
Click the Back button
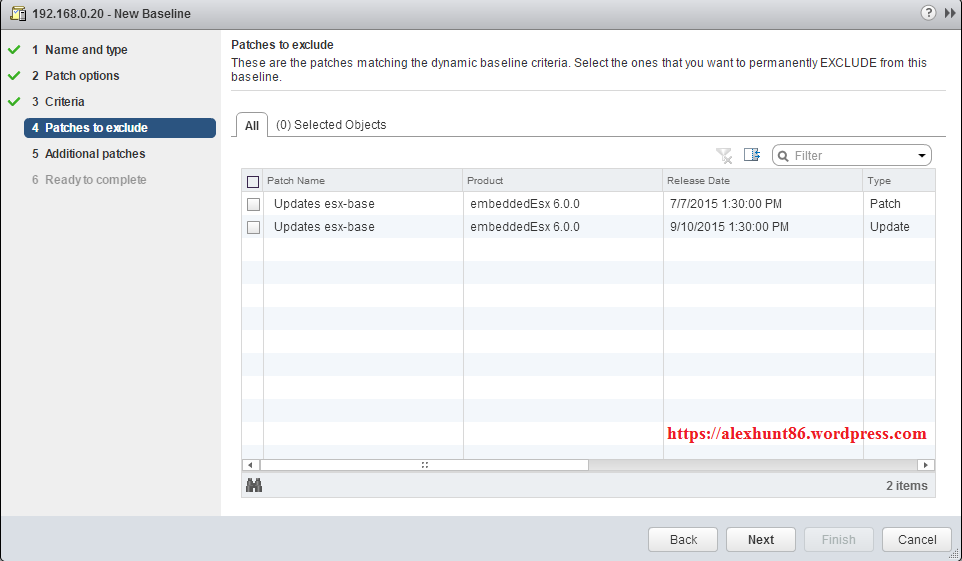point(683,539)
